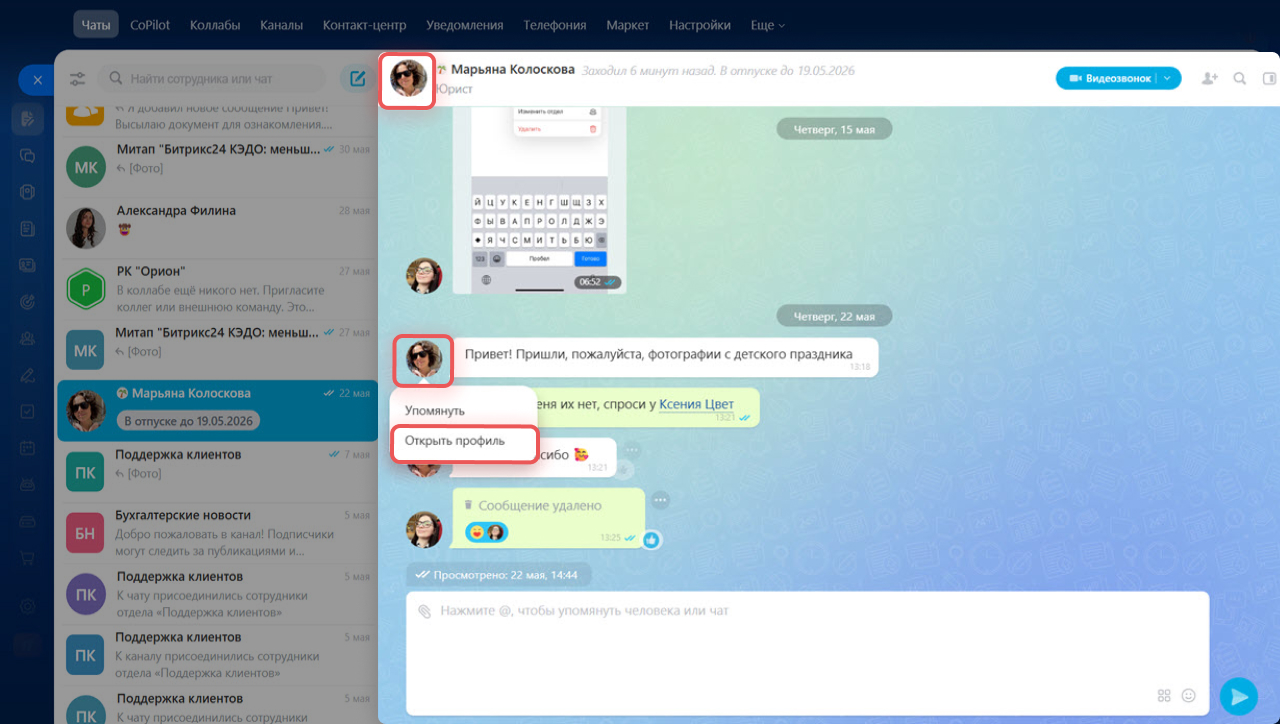Screen dimensions: 1280x724
Task: Open Марьяна Колоскова's avatar in the chat header
Action: tap(408, 78)
